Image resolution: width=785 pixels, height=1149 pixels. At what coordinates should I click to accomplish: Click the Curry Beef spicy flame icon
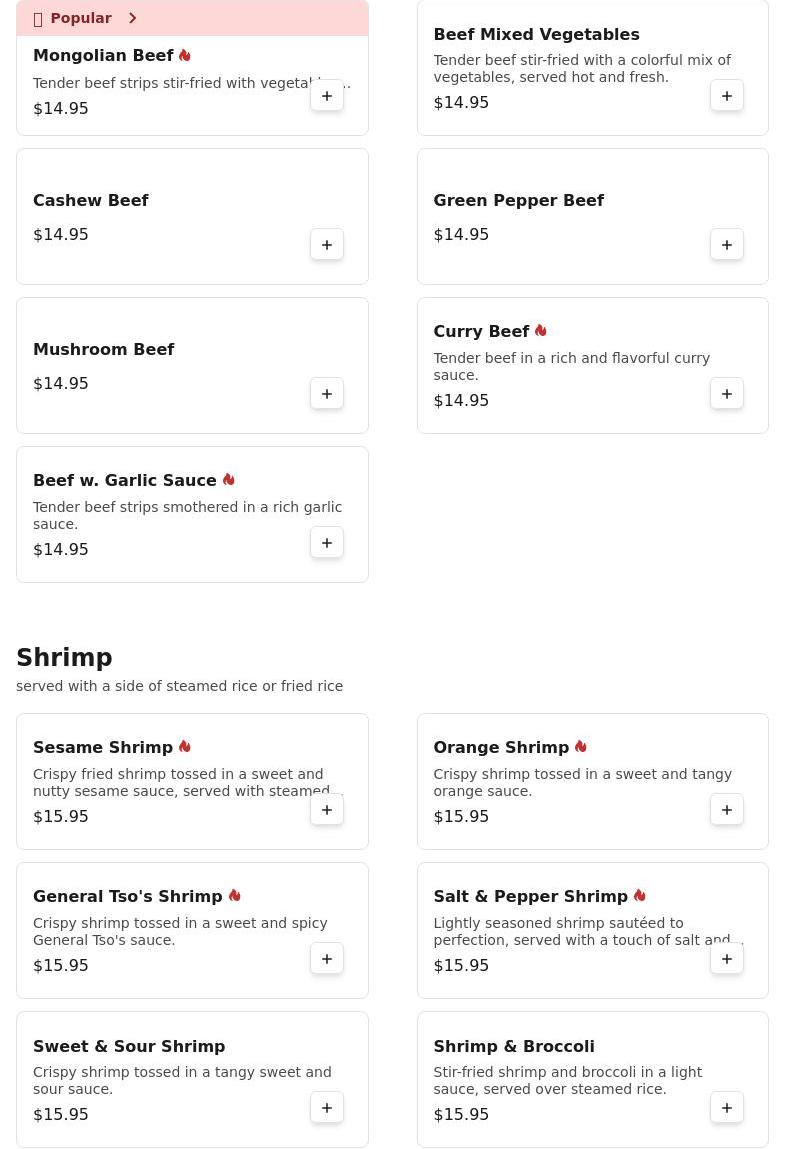(540, 331)
